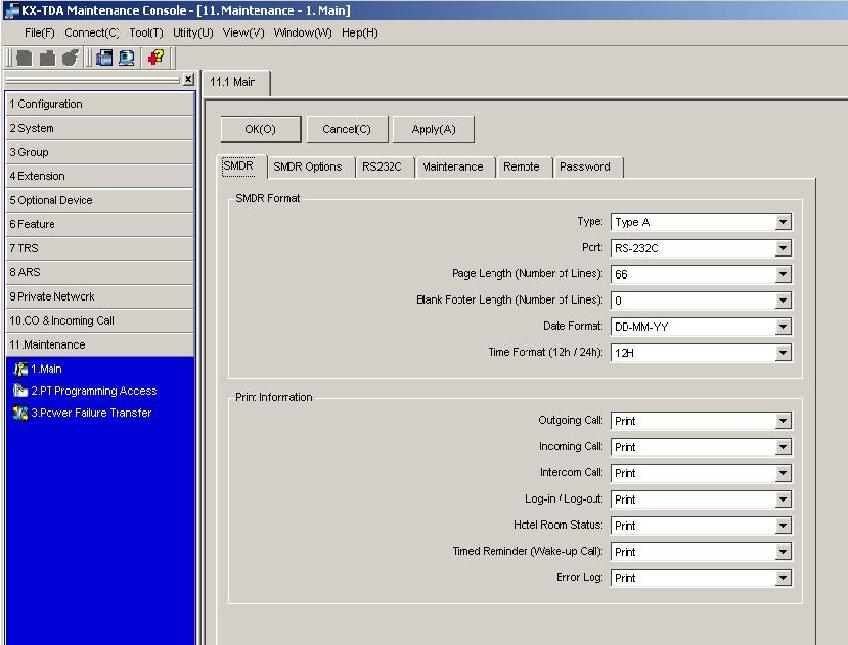Open the Intercom Call print dropdown
Image resolution: width=848 pixels, height=645 pixels.
pos(782,473)
